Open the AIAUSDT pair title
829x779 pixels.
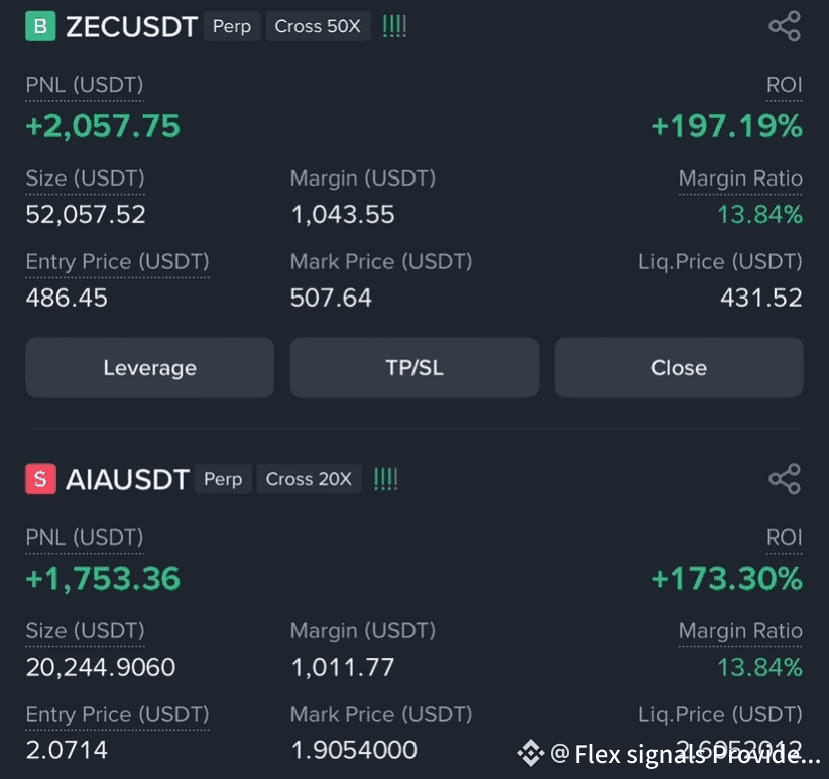coord(127,480)
